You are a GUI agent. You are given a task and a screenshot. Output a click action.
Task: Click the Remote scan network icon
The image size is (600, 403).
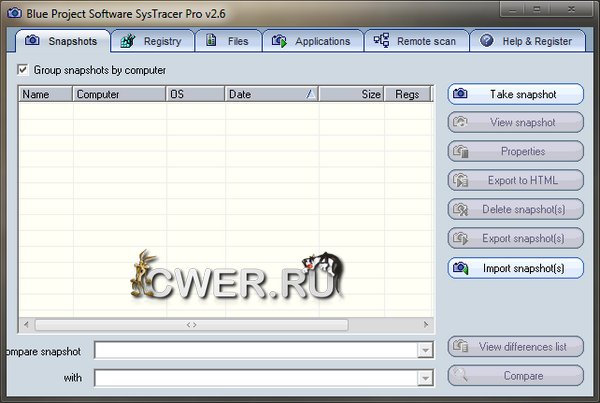(x=381, y=41)
